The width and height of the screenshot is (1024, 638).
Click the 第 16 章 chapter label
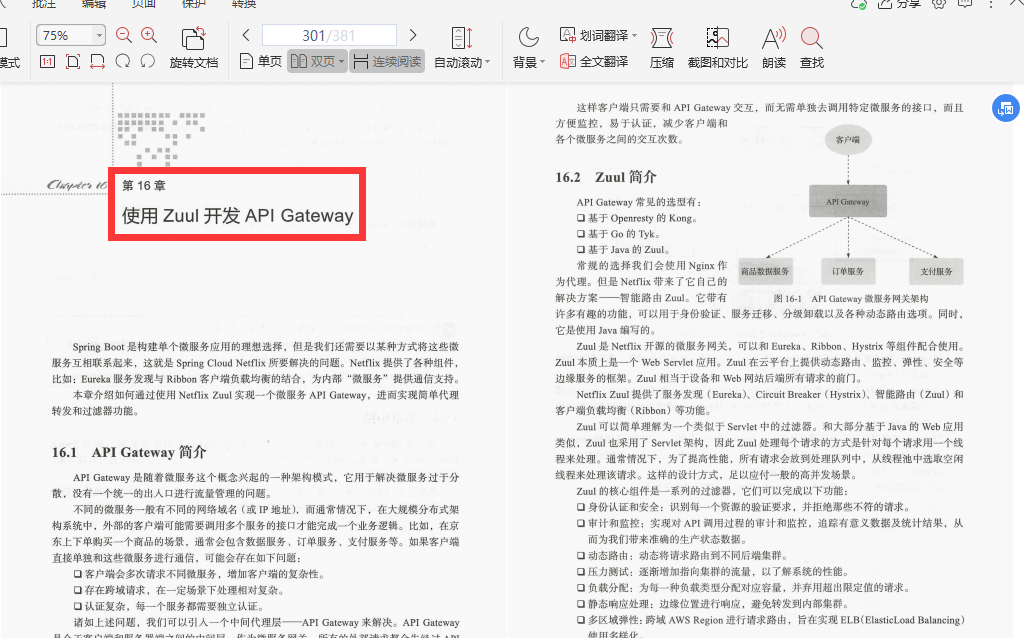click(144, 185)
